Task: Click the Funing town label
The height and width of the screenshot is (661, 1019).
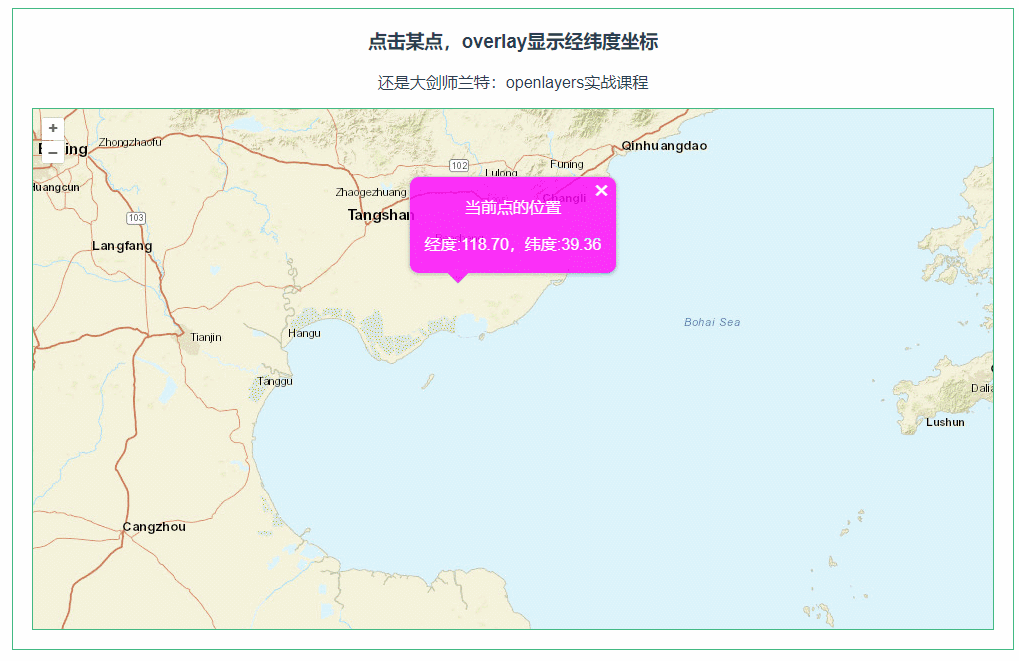Action: point(567,163)
